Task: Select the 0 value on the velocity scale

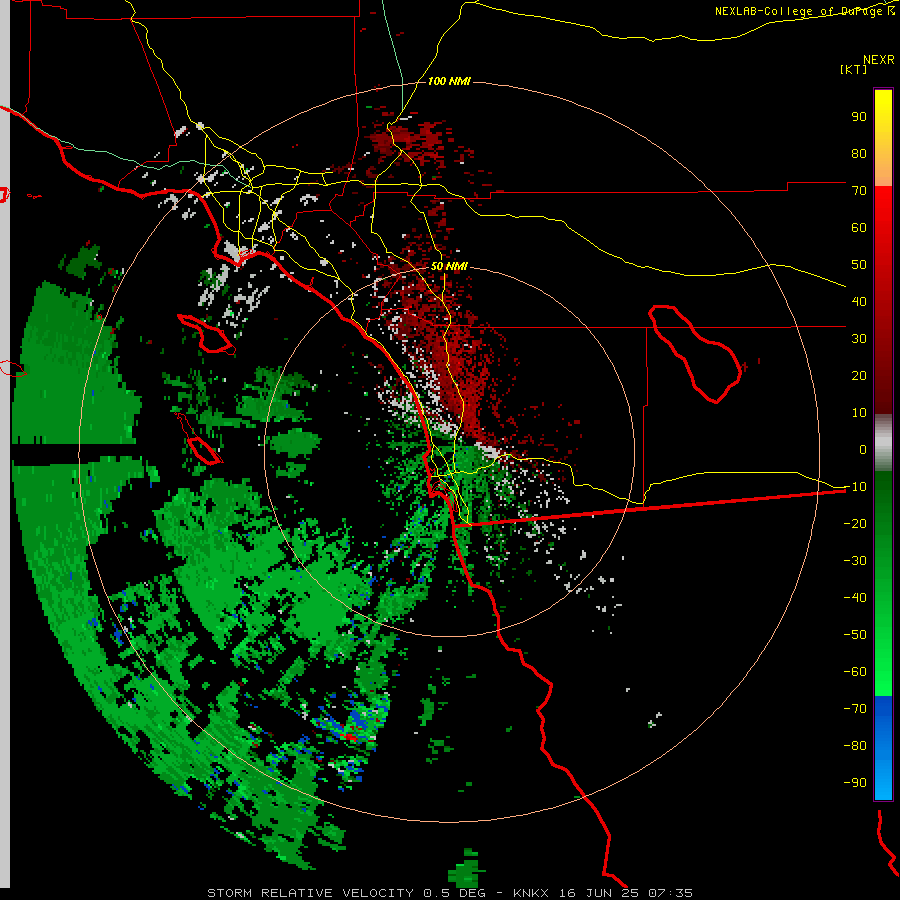Action: click(x=863, y=450)
